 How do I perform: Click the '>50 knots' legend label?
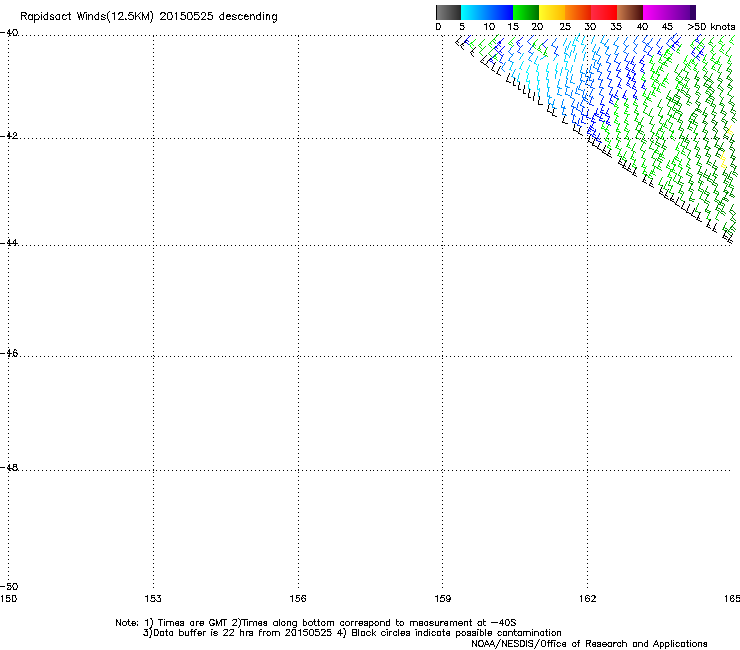coord(711,27)
